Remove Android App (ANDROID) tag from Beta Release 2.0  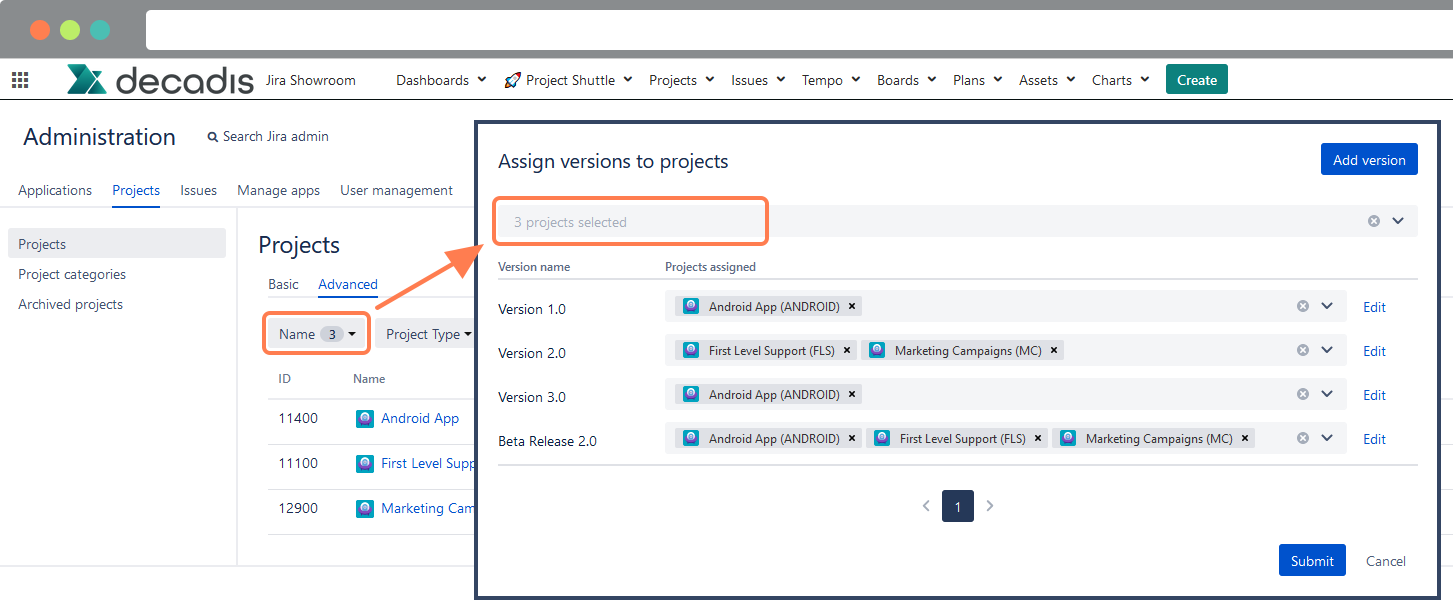[851, 438]
